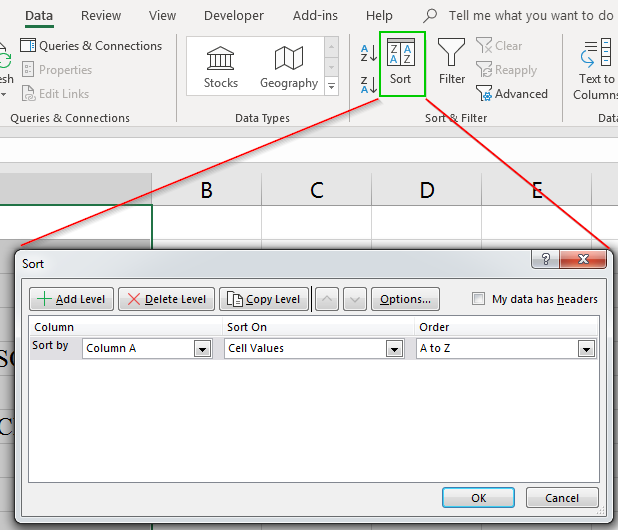The height and width of the screenshot is (530, 618).
Task: Apply the Filter funnel tool
Action: (x=452, y=62)
